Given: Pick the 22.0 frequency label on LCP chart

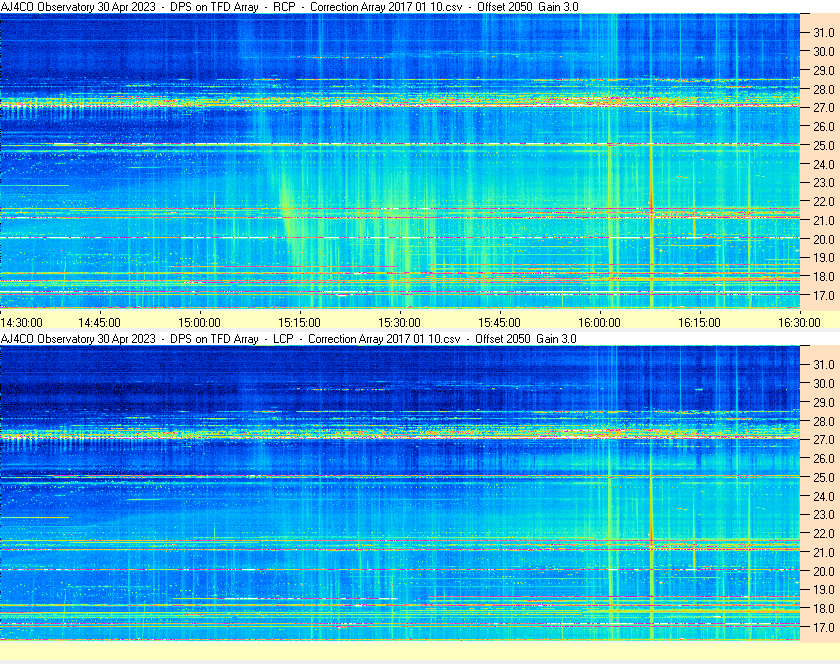Looking at the screenshot, I should point(824,533).
